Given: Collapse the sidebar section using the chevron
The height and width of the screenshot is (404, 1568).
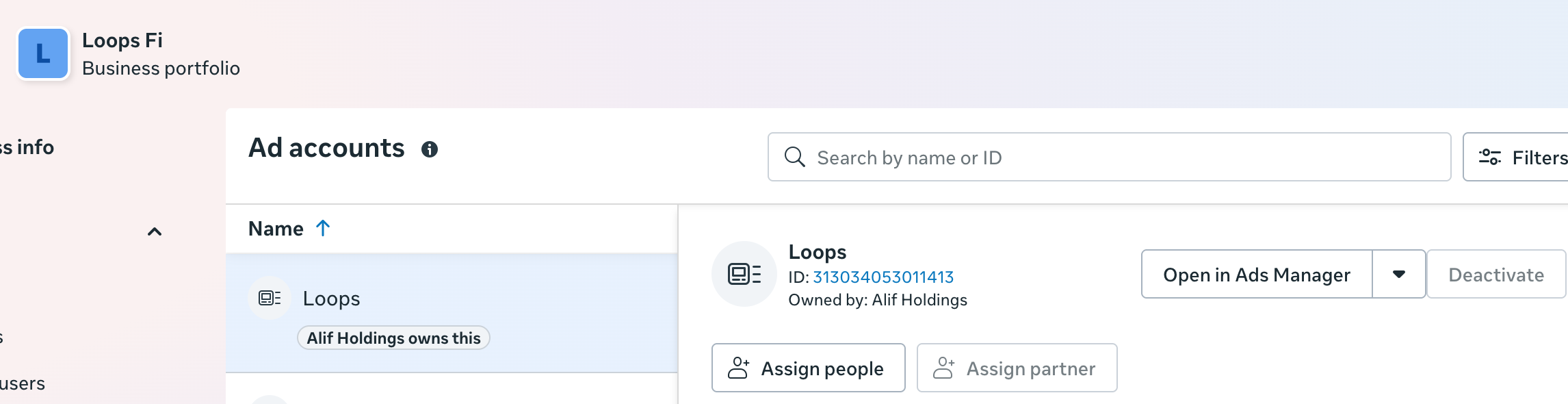Looking at the screenshot, I should click(x=156, y=231).
